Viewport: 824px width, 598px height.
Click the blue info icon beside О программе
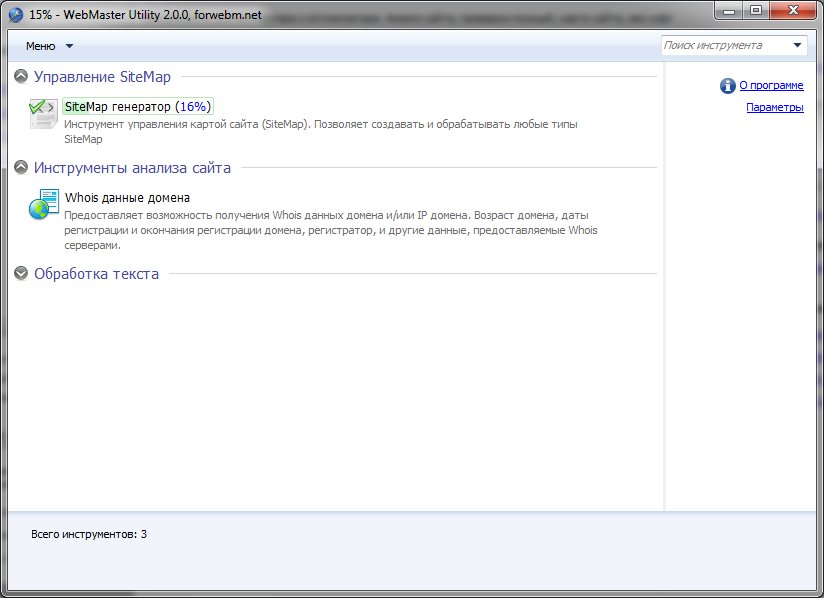[x=727, y=86]
